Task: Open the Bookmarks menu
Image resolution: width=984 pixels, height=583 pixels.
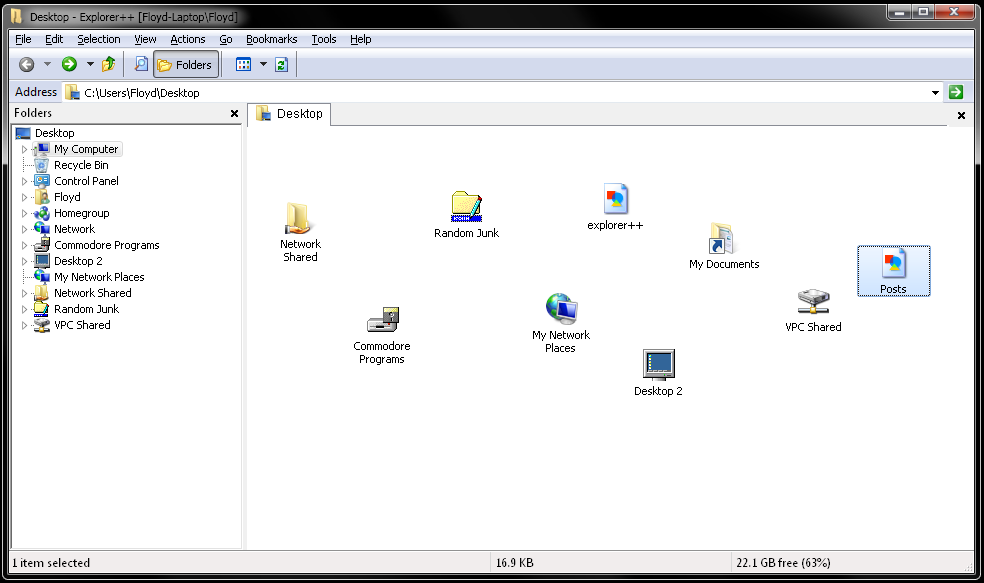Action: point(271,39)
